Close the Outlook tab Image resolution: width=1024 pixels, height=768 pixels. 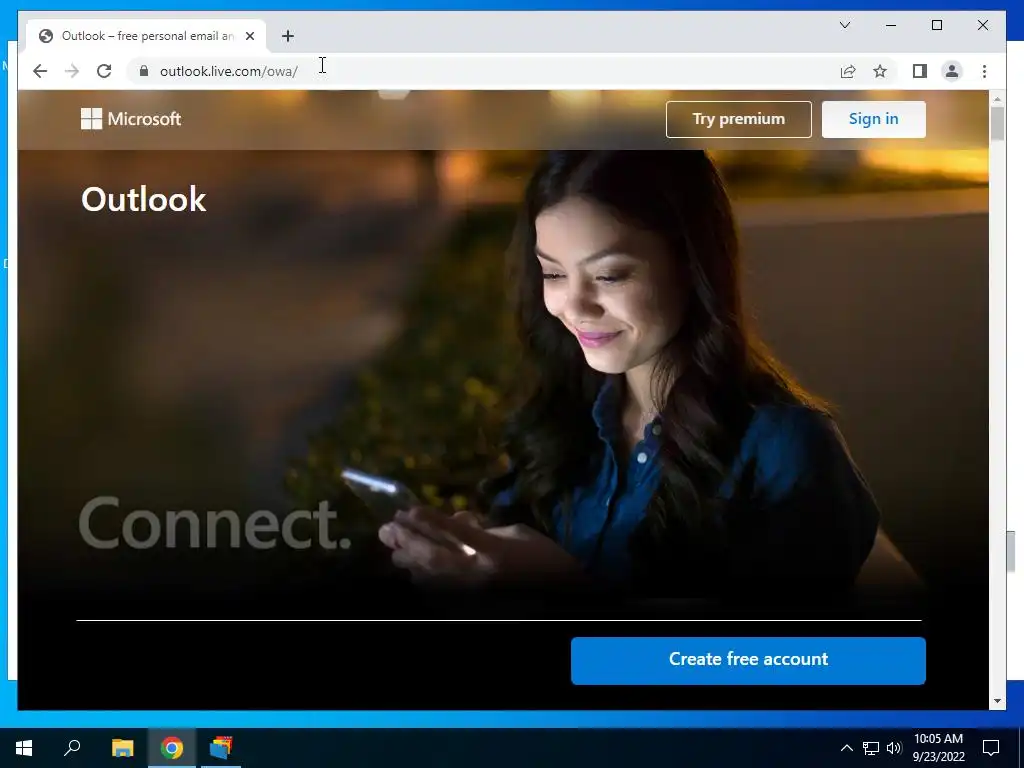[249, 36]
